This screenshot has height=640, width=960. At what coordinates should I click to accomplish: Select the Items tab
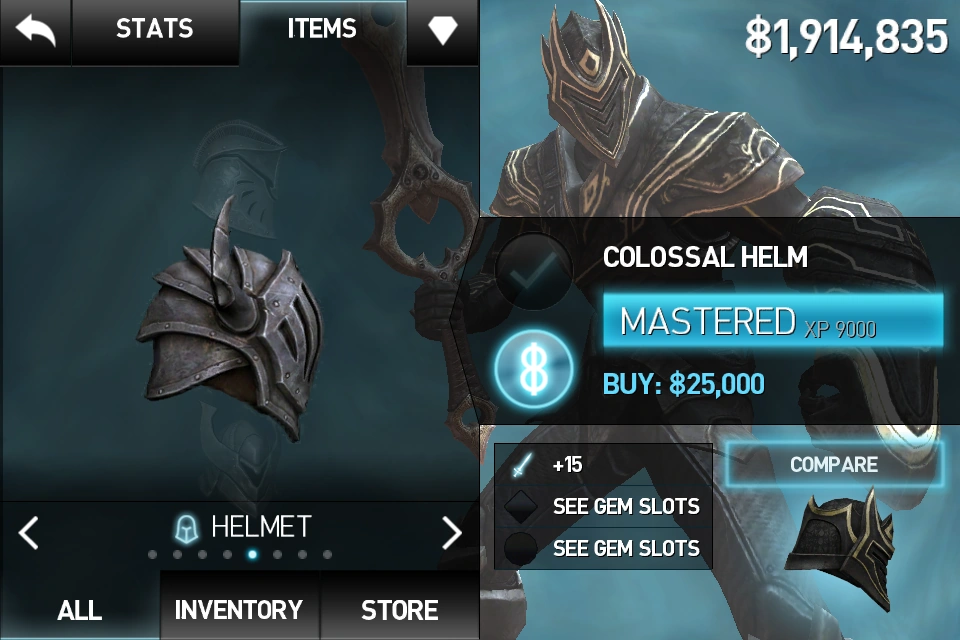click(x=322, y=29)
